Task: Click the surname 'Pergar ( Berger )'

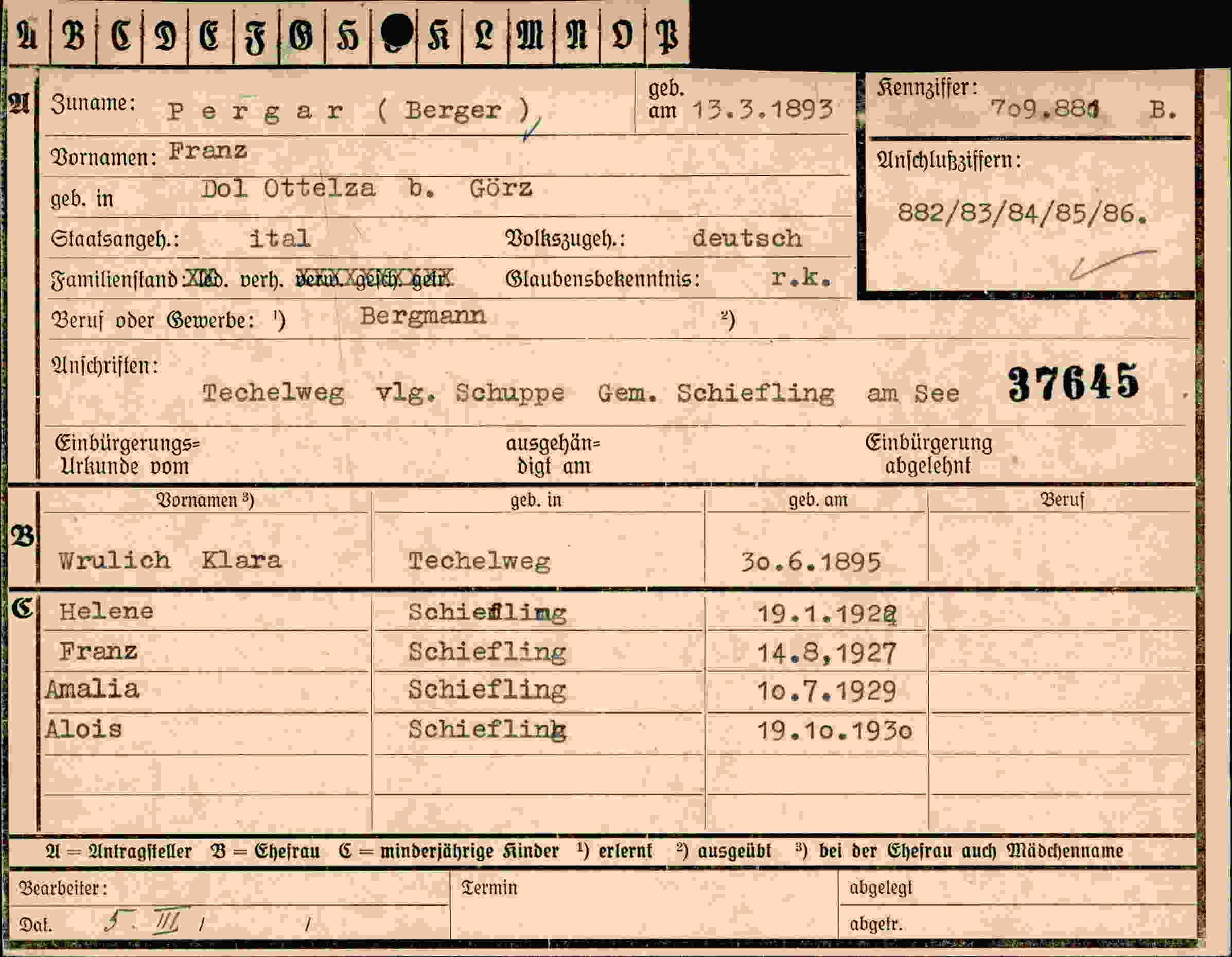Action: tap(349, 111)
